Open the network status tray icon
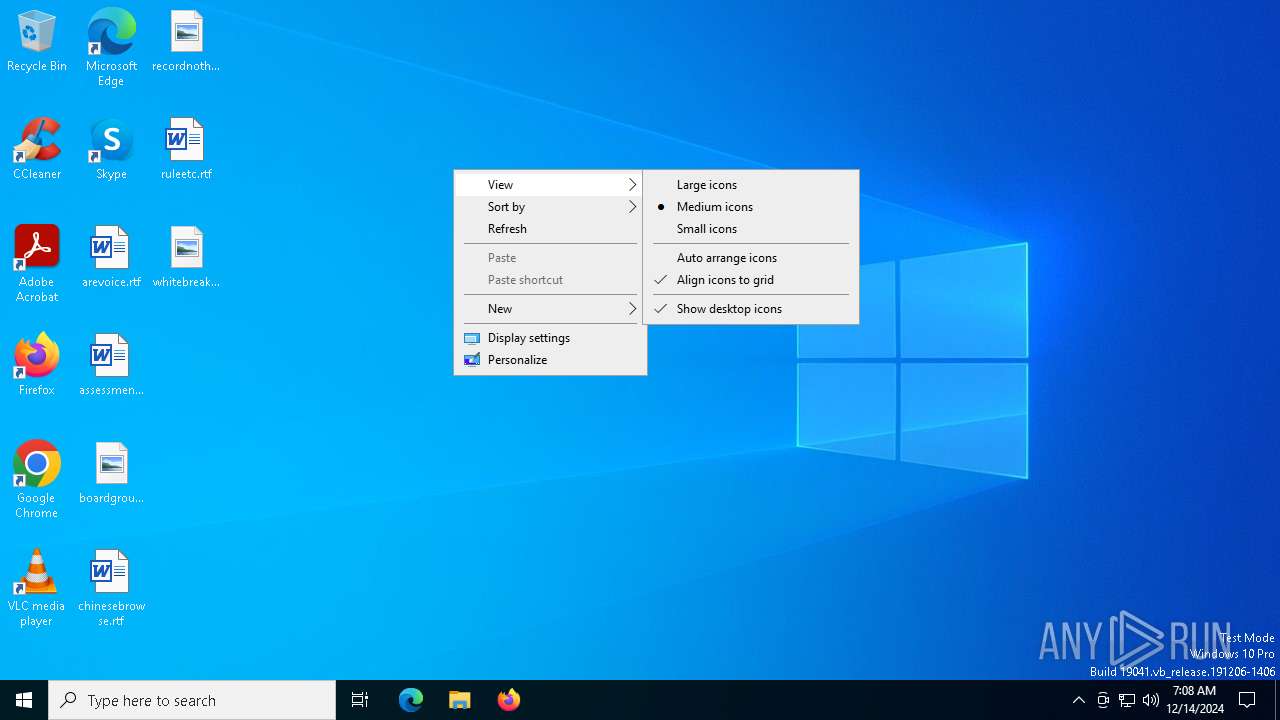The width and height of the screenshot is (1280, 720). click(x=1127, y=700)
